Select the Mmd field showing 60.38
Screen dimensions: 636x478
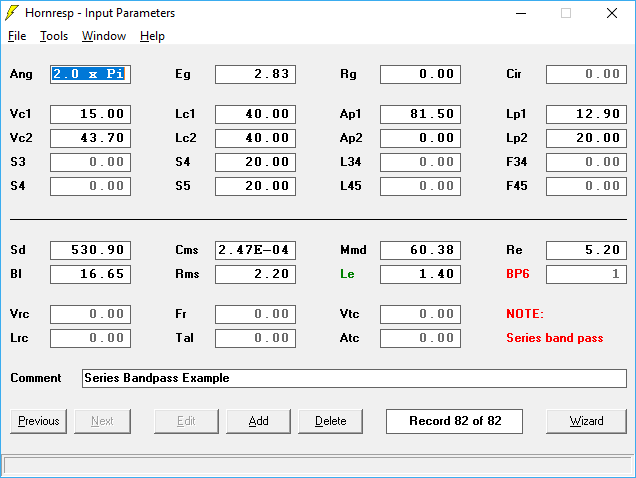[x=421, y=250]
